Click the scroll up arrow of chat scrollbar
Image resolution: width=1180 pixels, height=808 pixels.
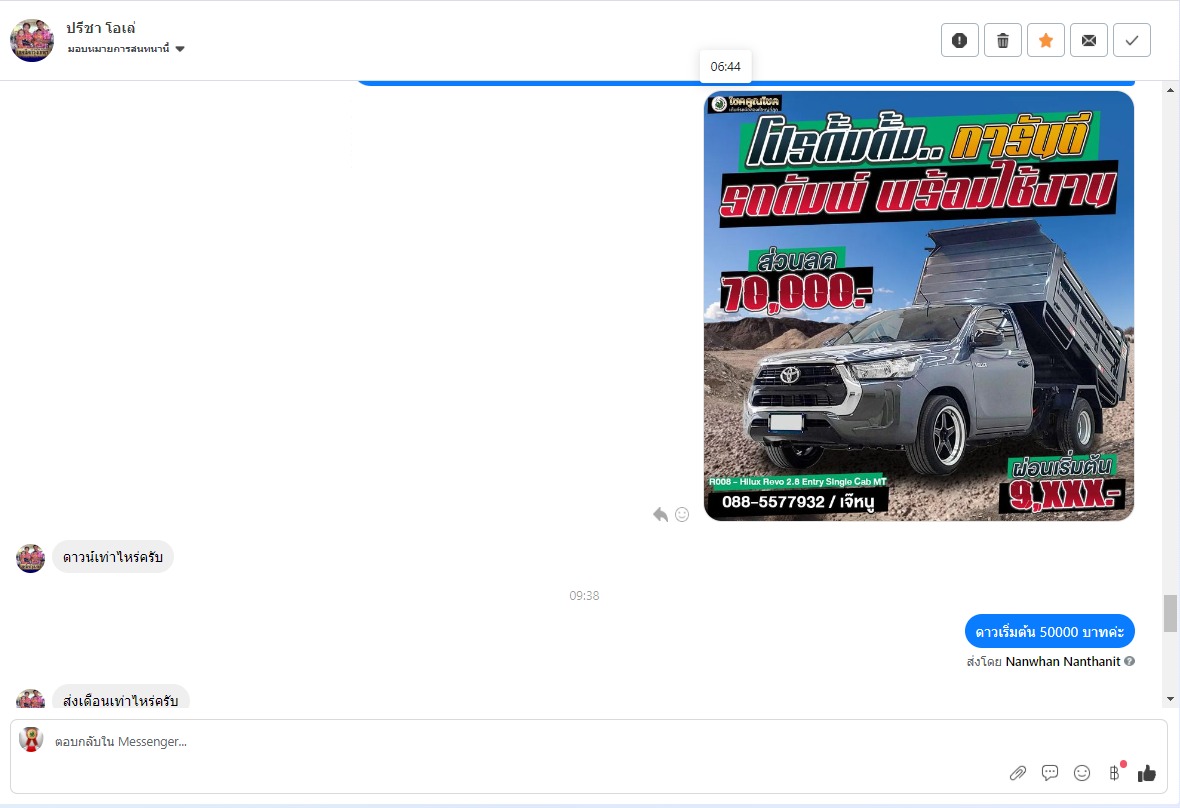[x=1170, y=91]
